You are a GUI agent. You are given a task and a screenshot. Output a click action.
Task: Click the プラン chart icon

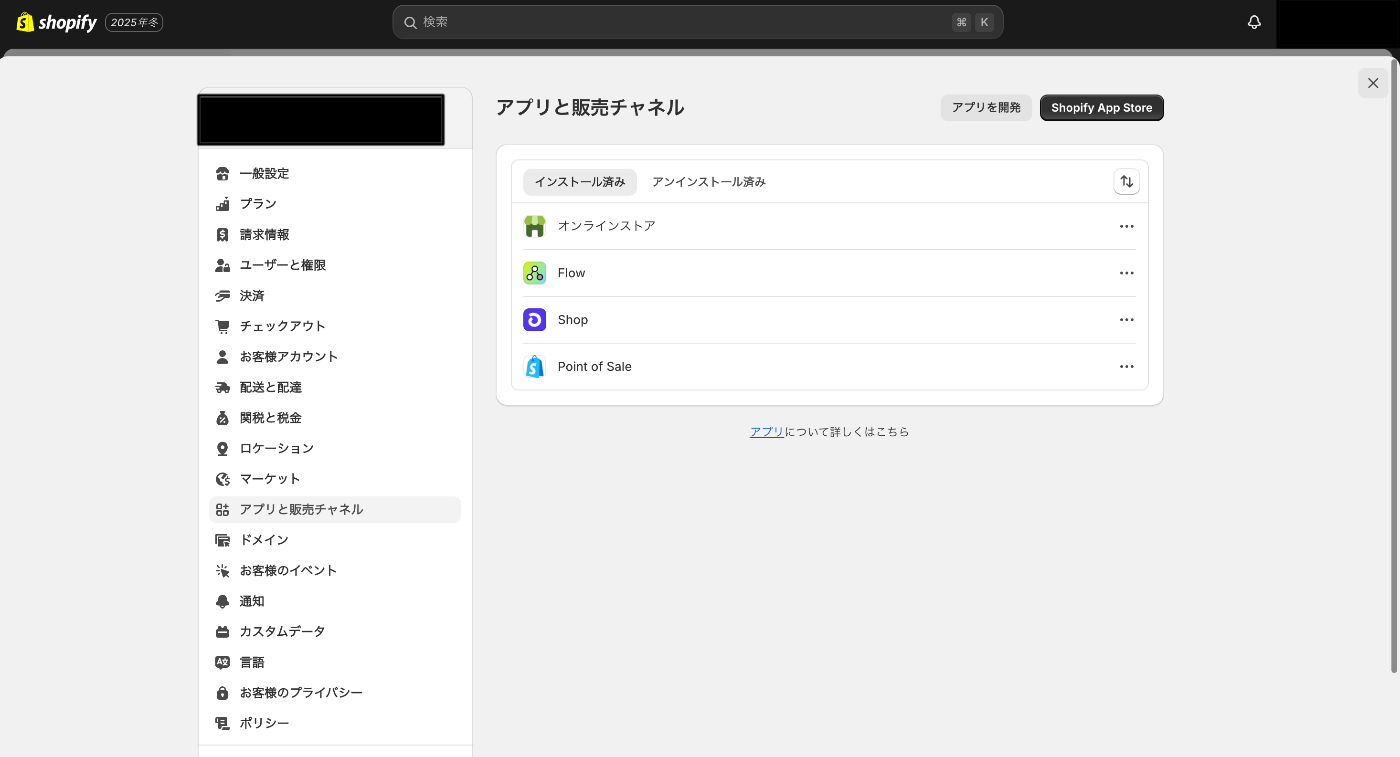[223, 204]
